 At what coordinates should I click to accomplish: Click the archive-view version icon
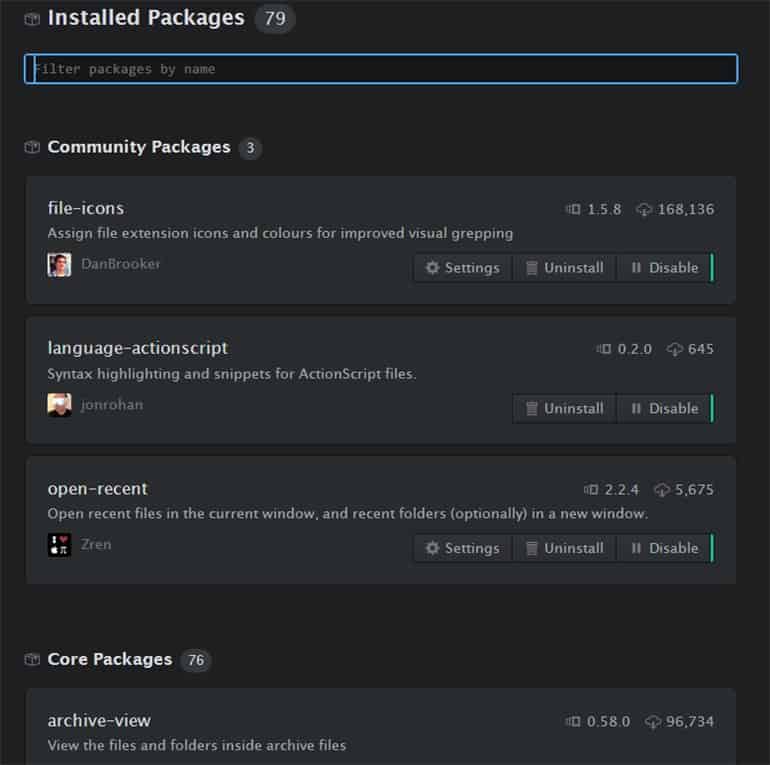(573, 721)
